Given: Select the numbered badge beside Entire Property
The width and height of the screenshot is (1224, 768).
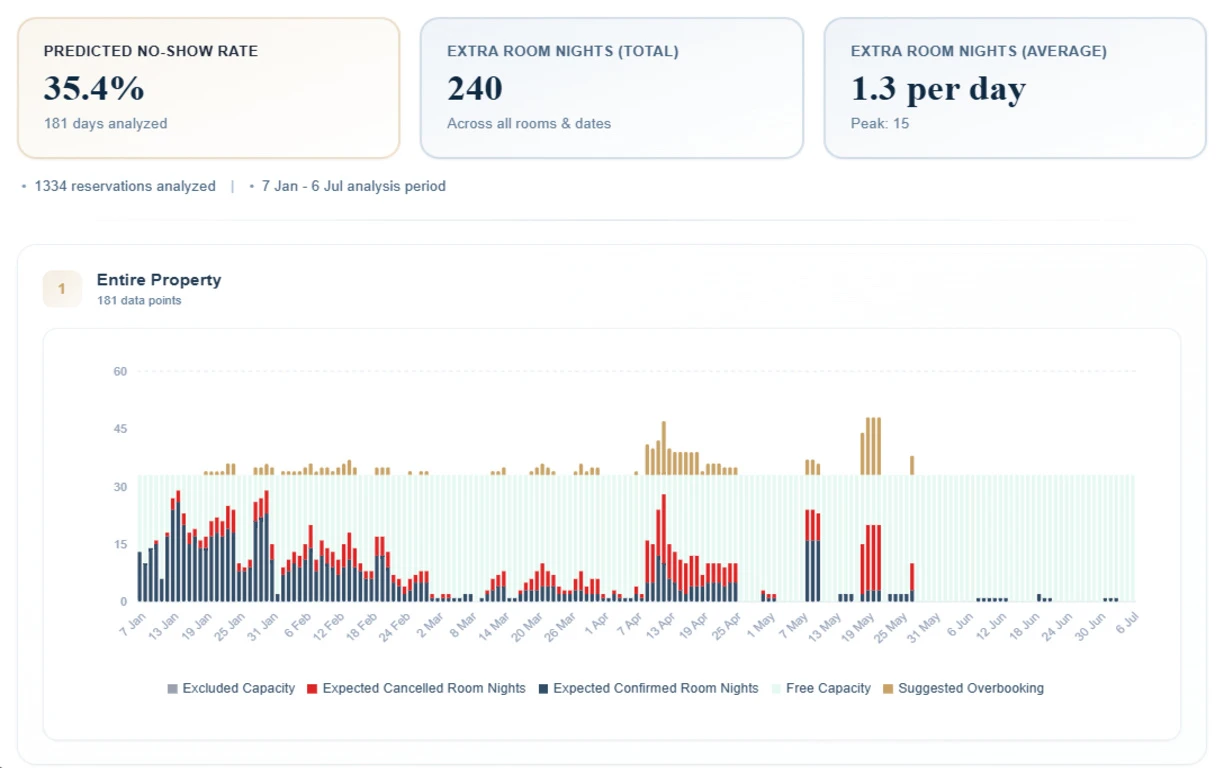Looking at the screenshot, I should click(62, 288).
